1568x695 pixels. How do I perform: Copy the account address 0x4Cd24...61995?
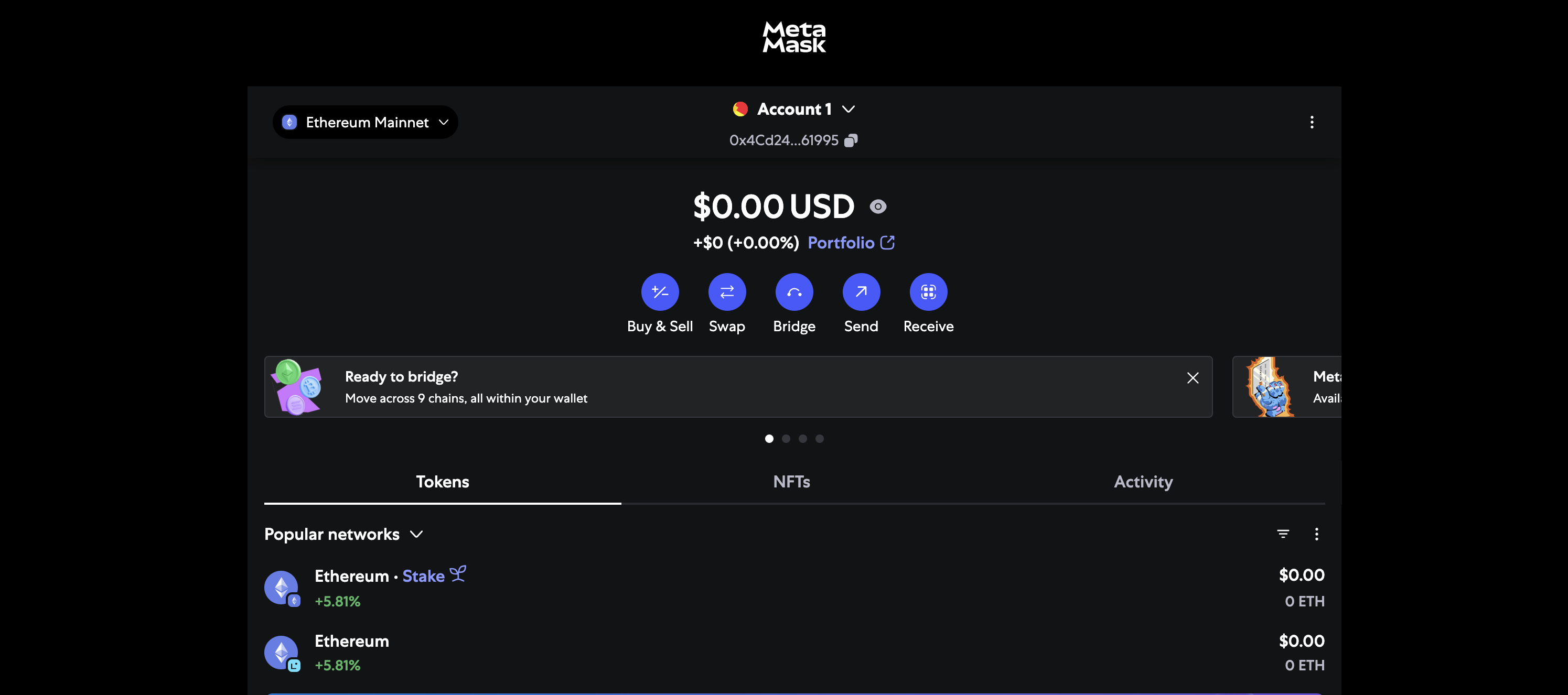[851, 140]
